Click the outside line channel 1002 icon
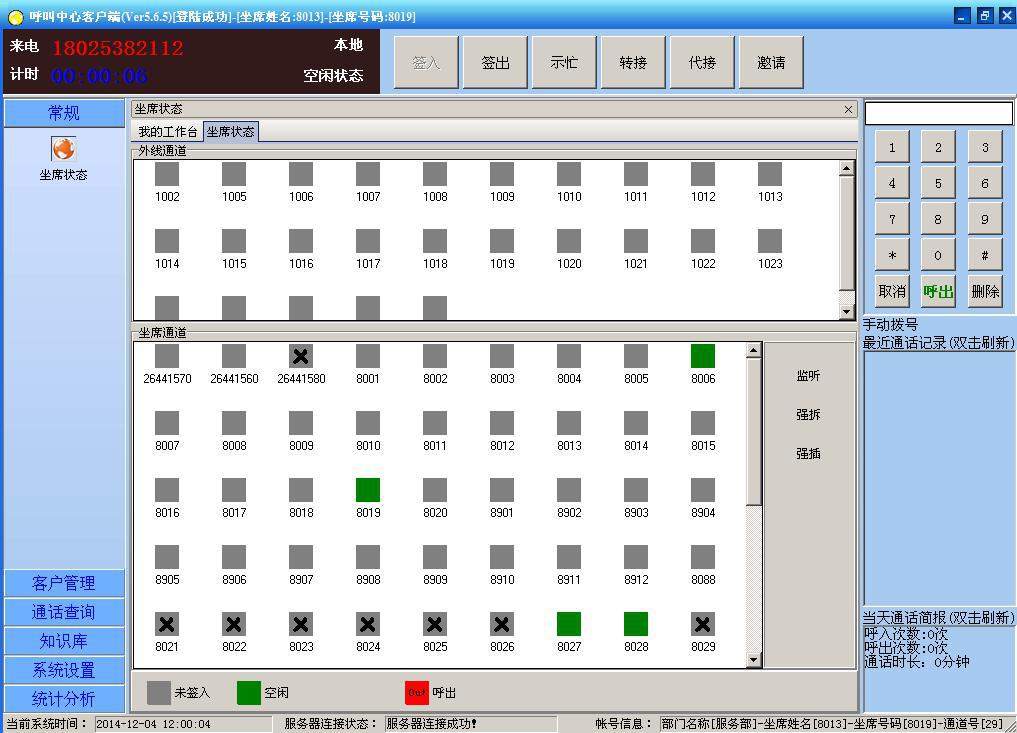The image size is (1017, 733). pos(167,174)
